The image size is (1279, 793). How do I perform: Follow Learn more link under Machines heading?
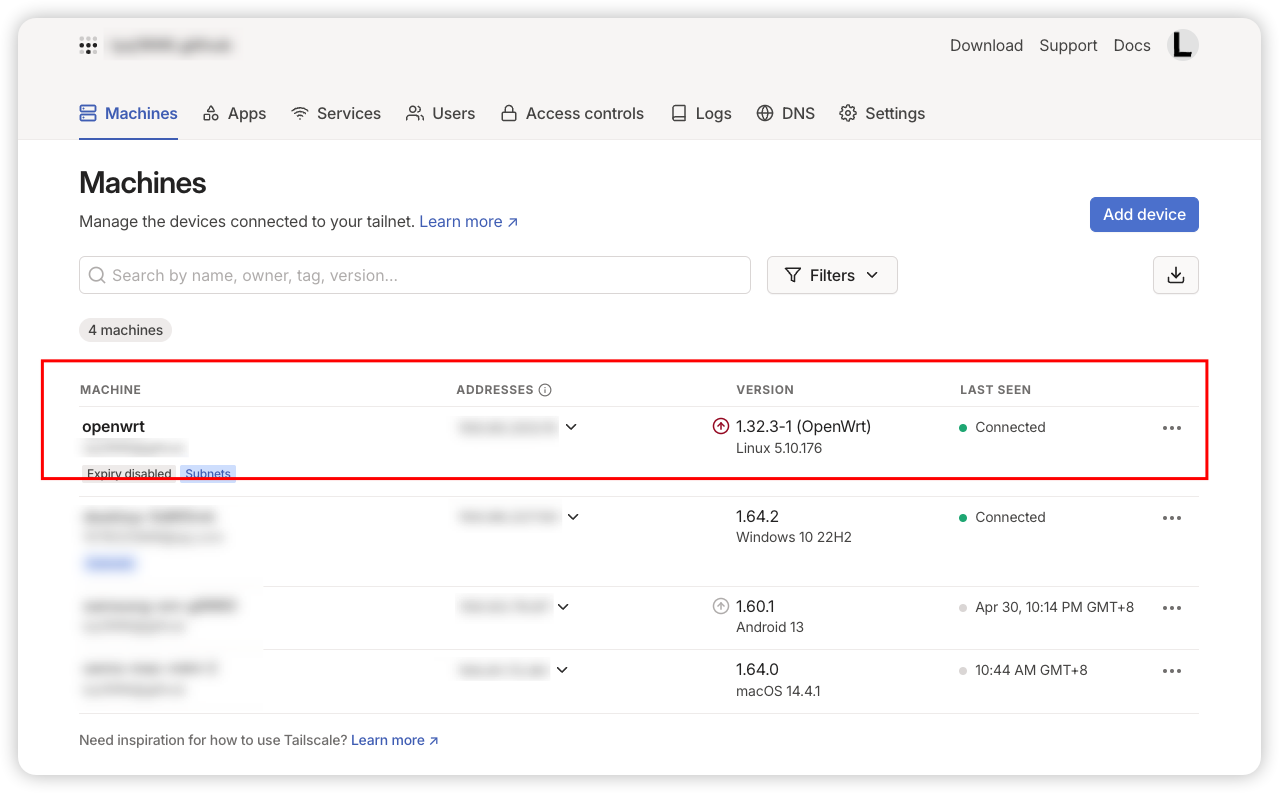click(x=468, y=222)
